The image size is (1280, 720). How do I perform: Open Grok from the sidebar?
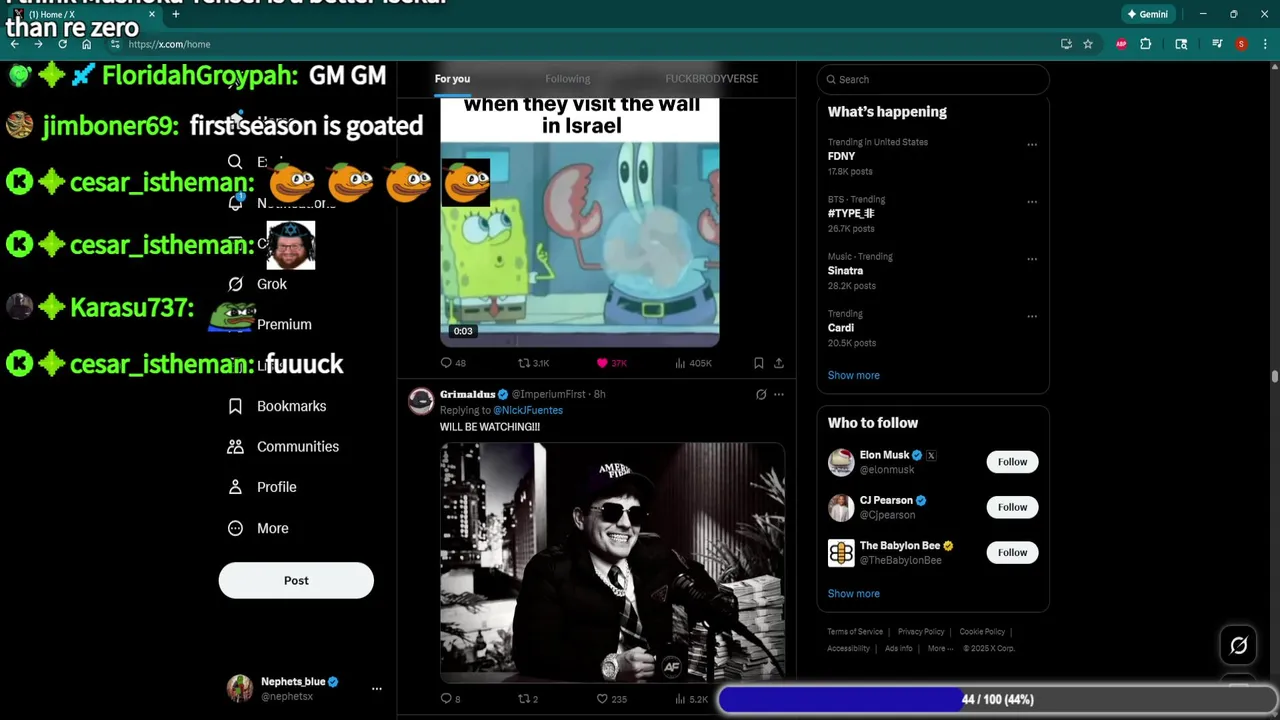(271, 284)
